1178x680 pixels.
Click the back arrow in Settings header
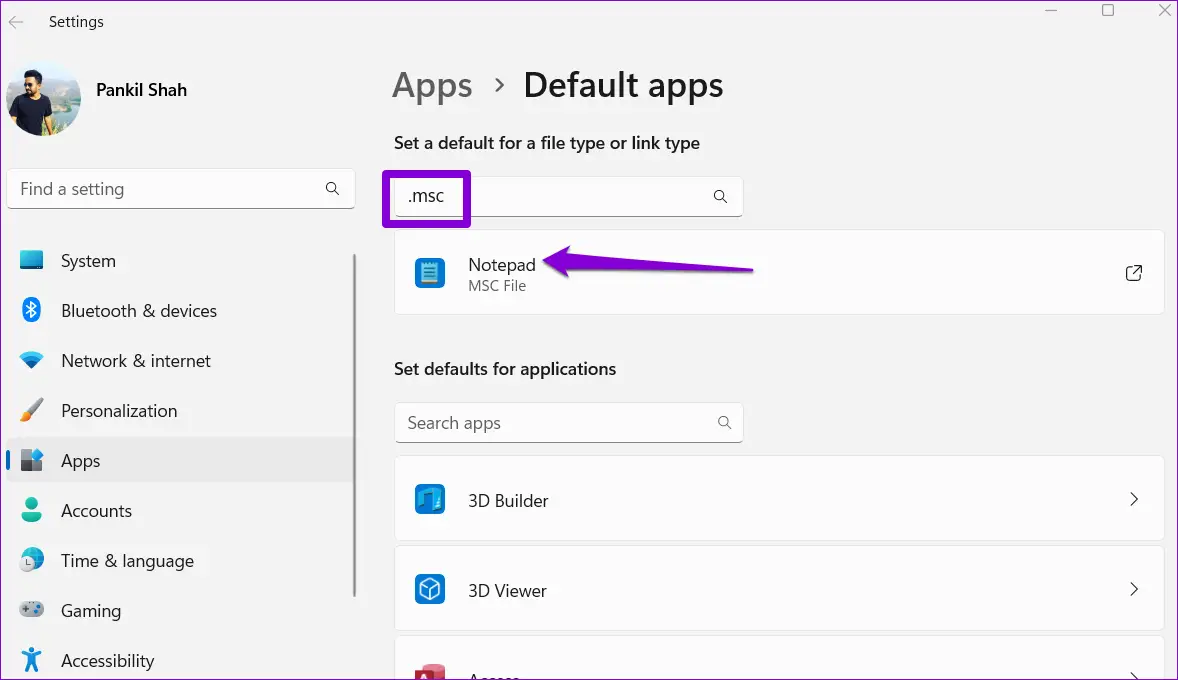(17, 22)
